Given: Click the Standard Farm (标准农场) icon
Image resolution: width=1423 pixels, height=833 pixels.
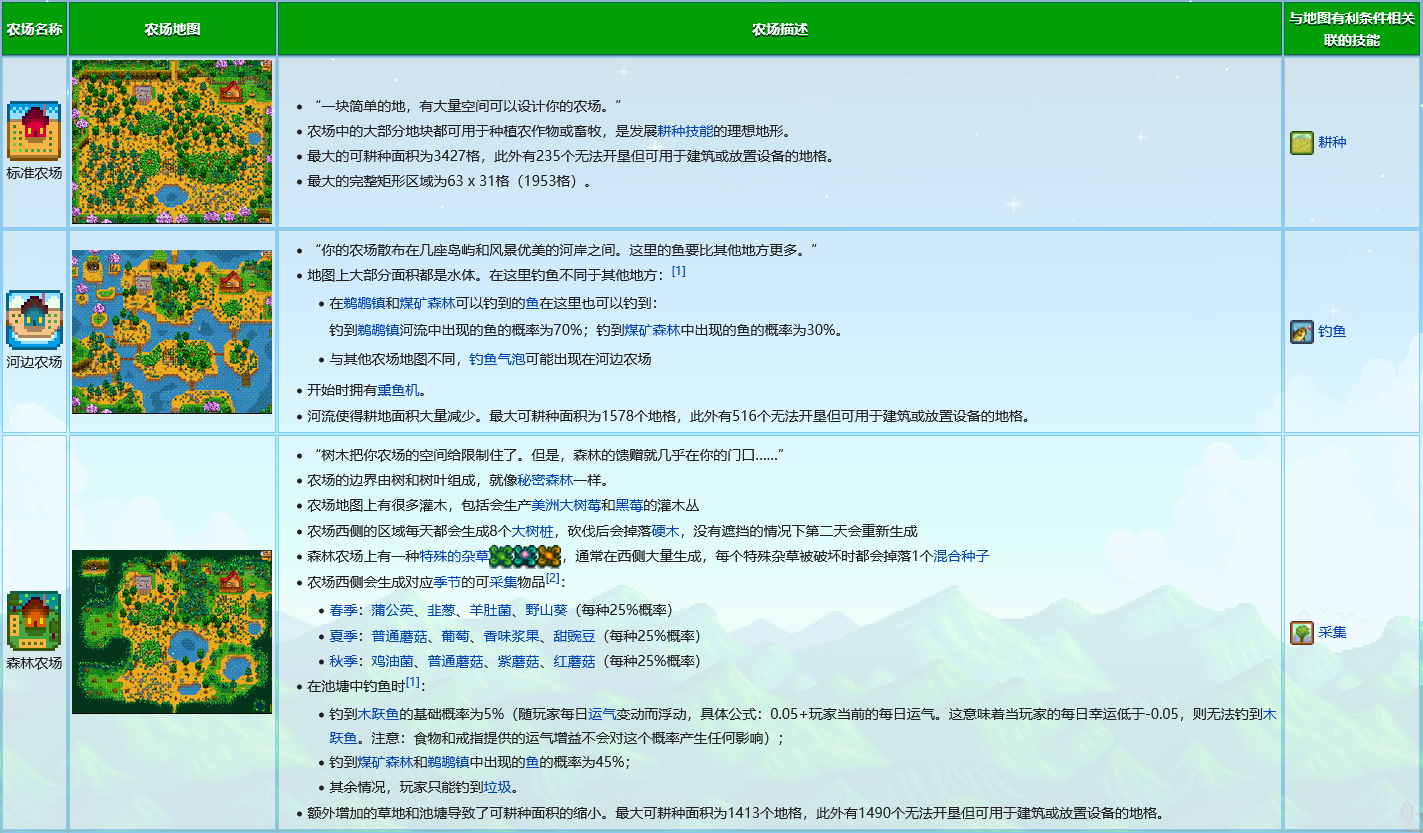Looking at the screenshot, I should point(34,131).
